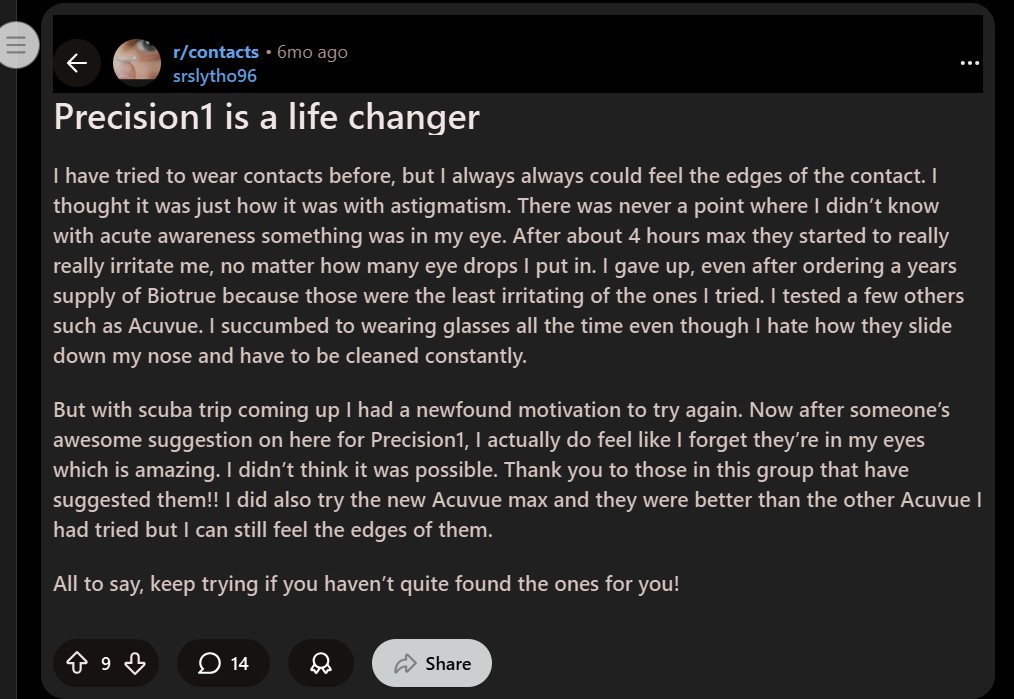Give an award to the post

click(321, 663)
